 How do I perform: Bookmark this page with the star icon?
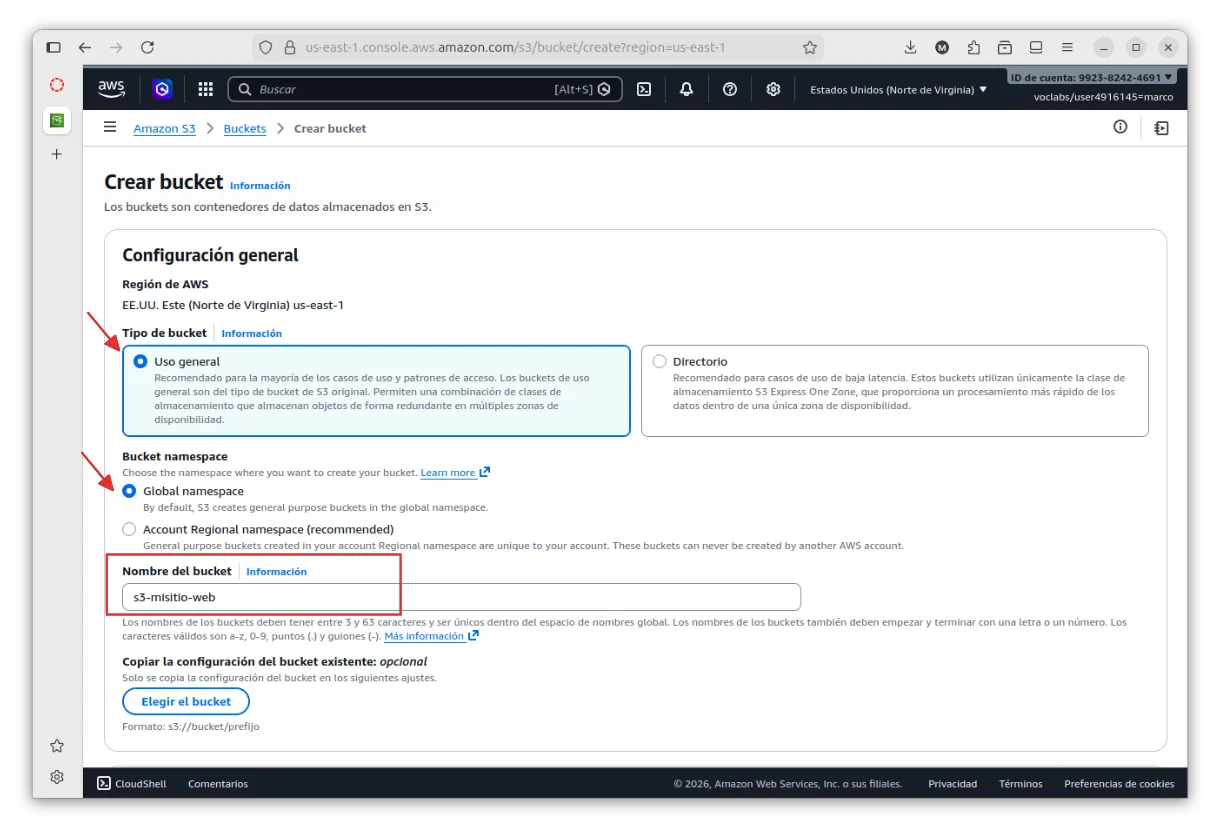(809, 47)
